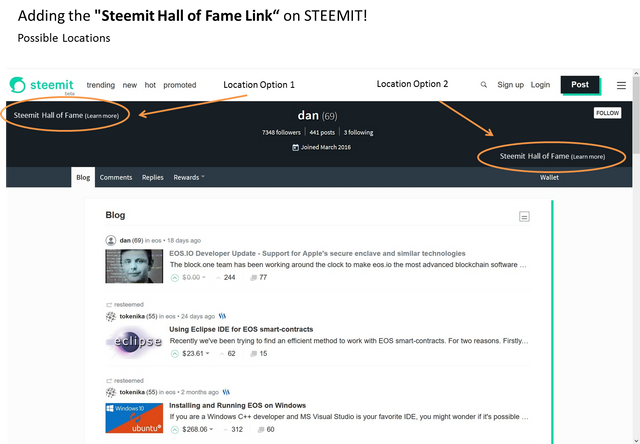Go to trending posts

click(x=100, y=85)
